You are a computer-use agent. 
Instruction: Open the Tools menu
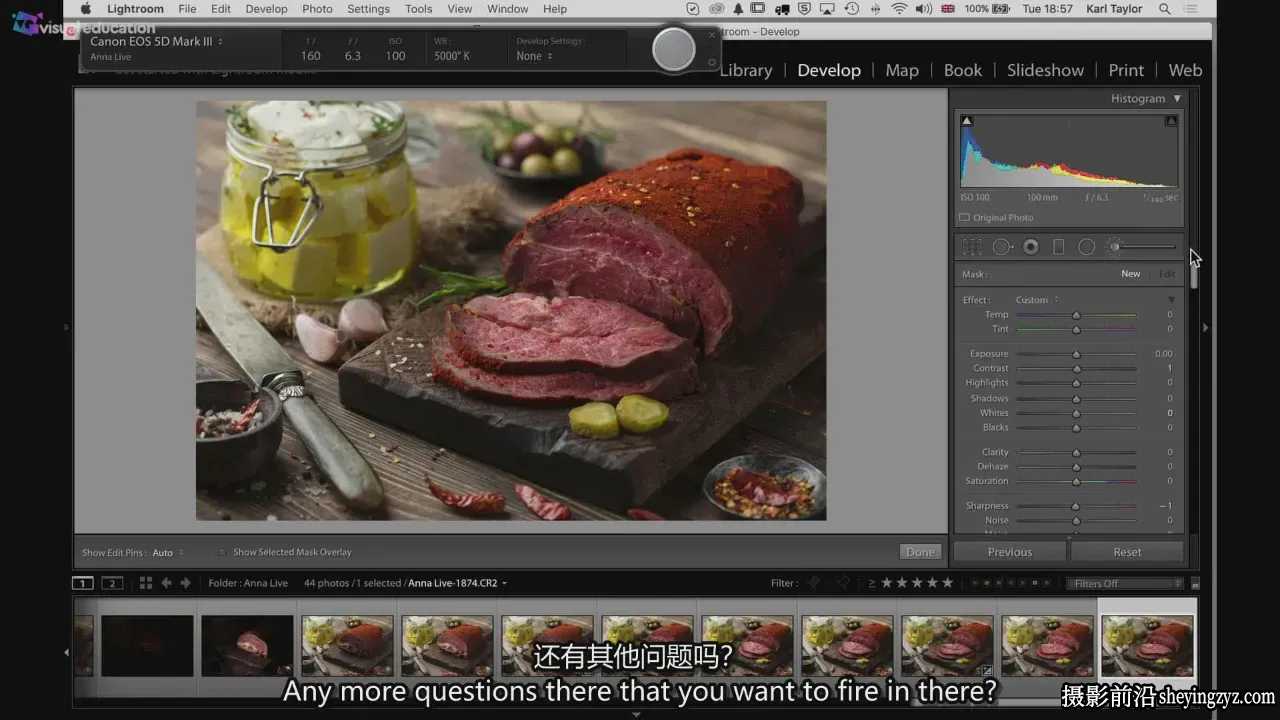(x=418, y=9)
